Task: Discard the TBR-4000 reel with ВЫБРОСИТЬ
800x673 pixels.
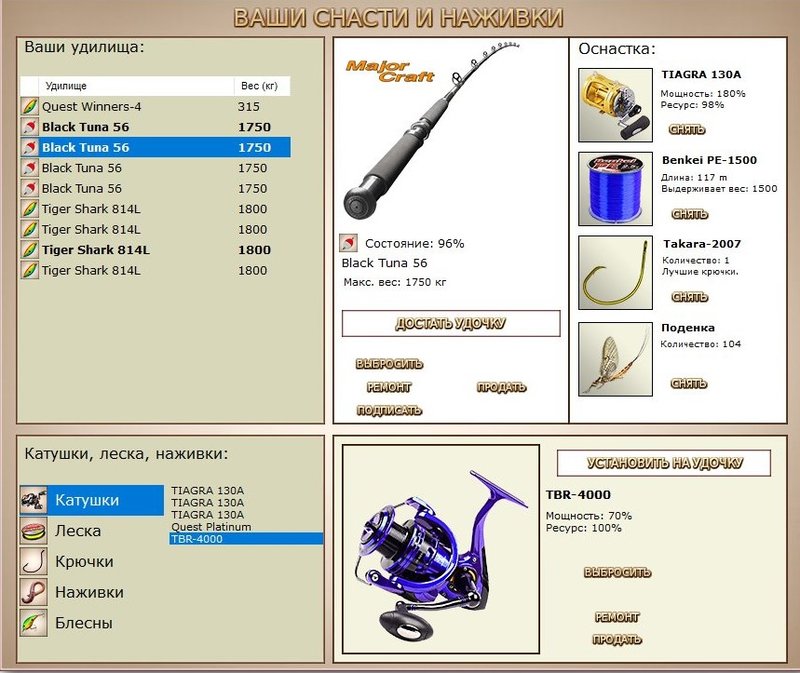Action: [x=617, y=572]
